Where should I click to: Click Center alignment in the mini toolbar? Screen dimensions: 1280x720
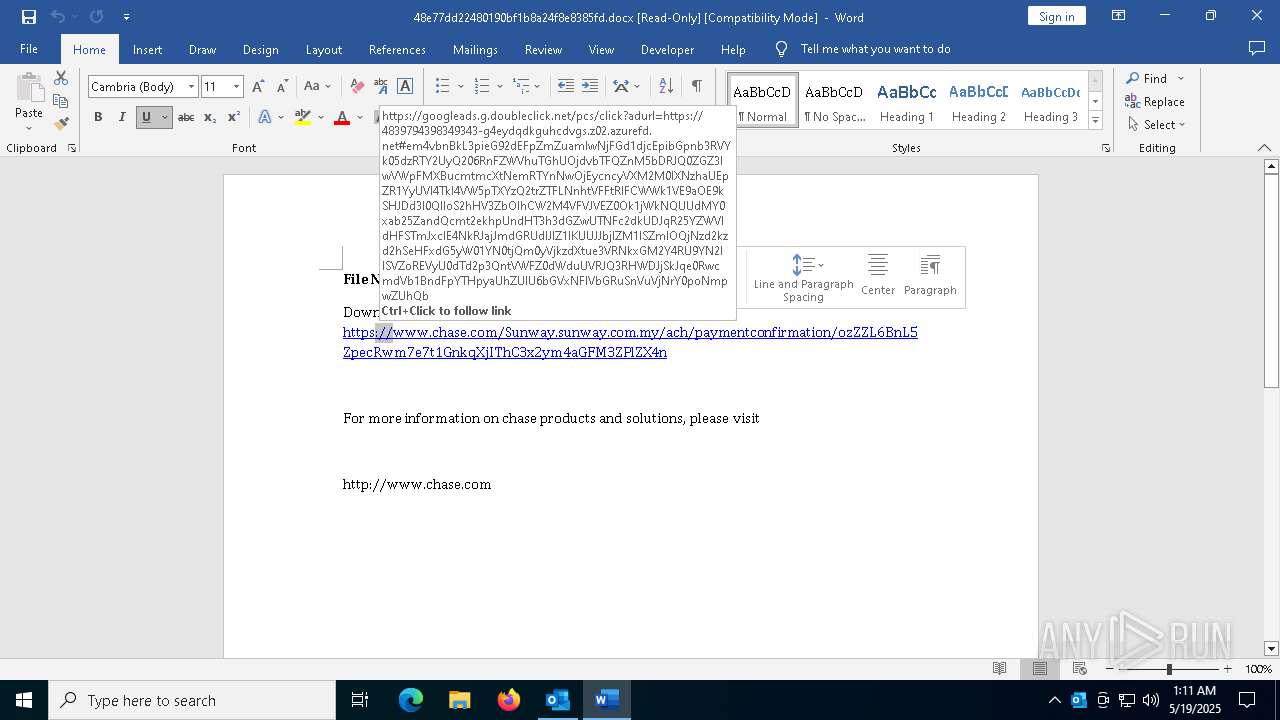tap(878, 275)
